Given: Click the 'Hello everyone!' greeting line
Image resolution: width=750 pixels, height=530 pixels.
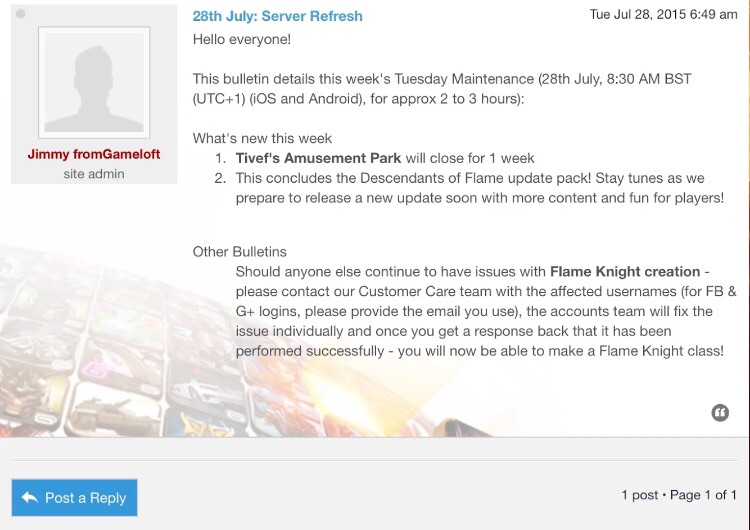Looking at the screenshot, I should pos(242,39).
